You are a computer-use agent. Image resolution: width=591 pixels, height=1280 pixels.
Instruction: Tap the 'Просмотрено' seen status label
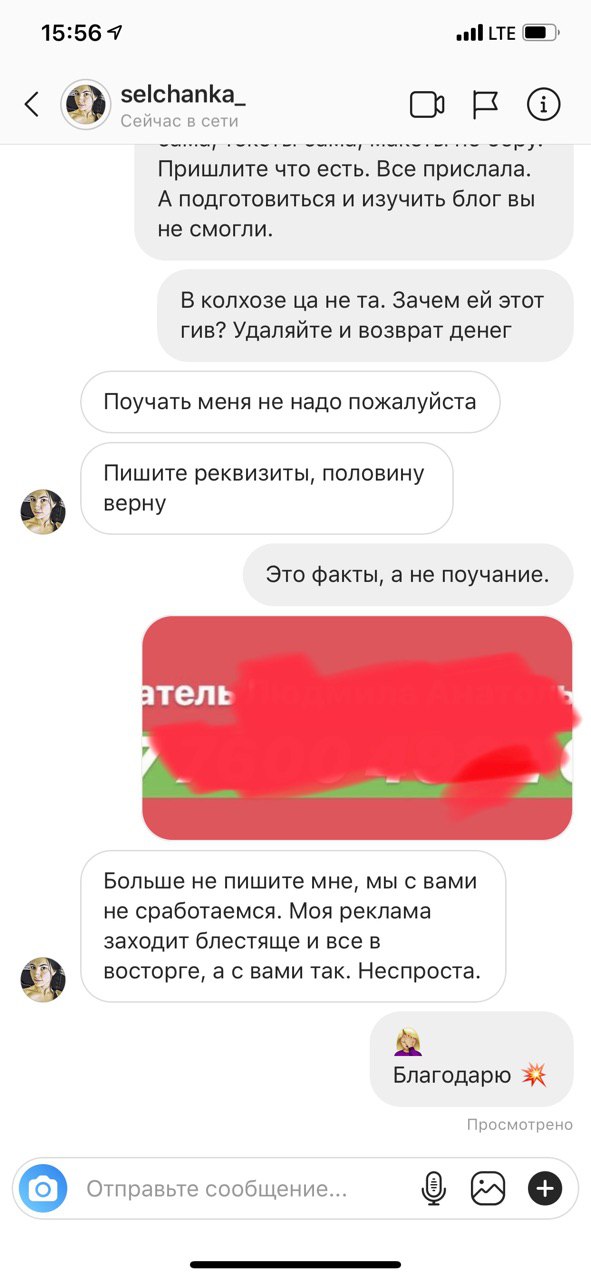coord(520,1125)
